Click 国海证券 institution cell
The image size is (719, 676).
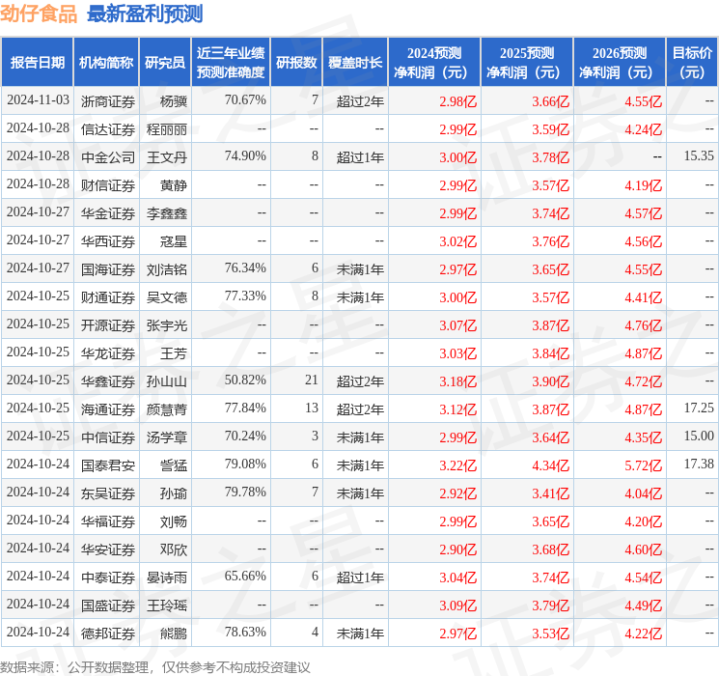(108, 269)
